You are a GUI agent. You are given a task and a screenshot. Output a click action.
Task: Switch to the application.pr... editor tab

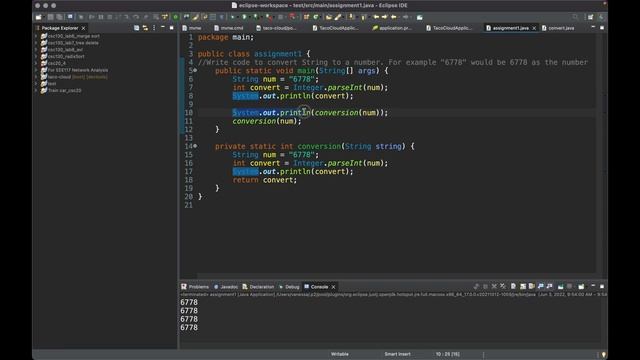(x=392, y=28)
